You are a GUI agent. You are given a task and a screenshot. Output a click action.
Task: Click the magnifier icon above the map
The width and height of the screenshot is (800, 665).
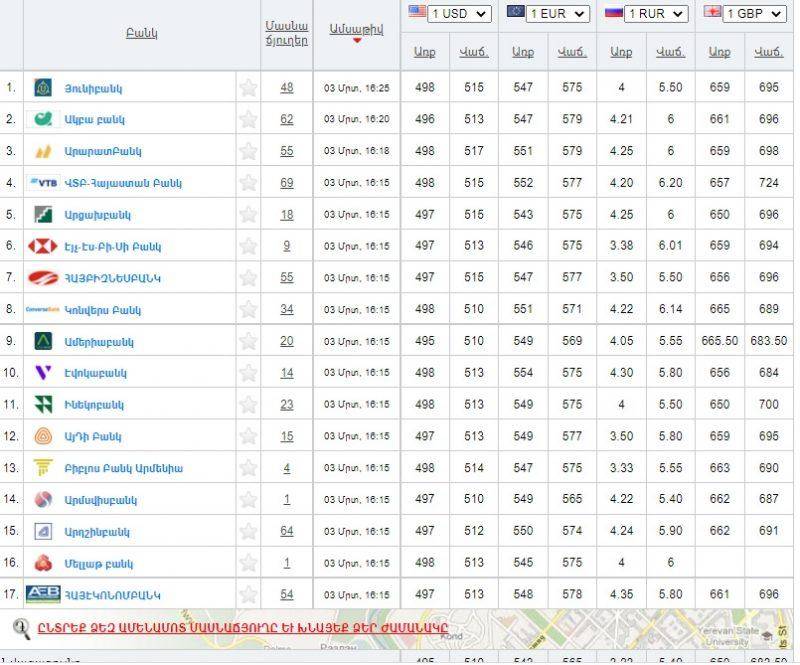21,629
